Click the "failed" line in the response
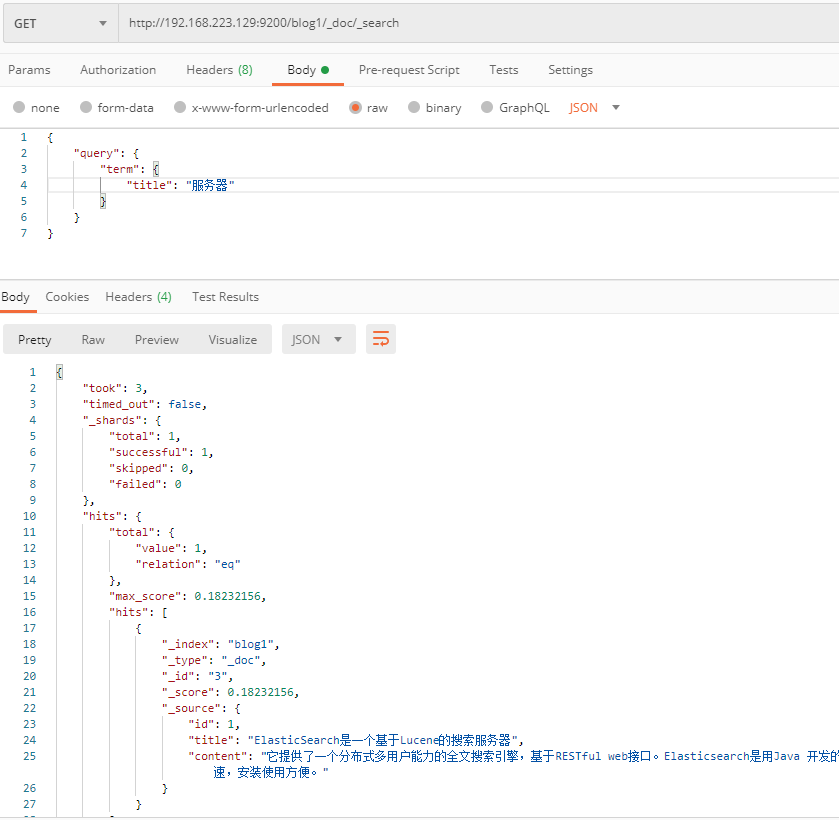 (x=145, y=484)
